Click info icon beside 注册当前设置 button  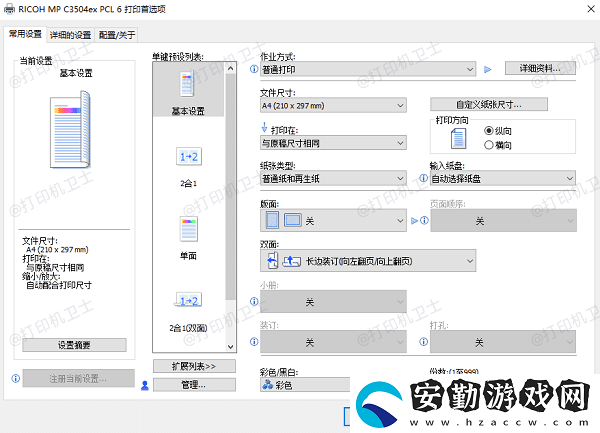(16, 378)
